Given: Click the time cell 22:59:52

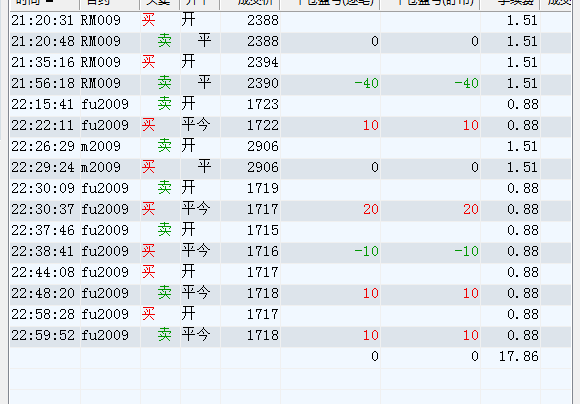Looking at the screenshot, I should [43, 336].
